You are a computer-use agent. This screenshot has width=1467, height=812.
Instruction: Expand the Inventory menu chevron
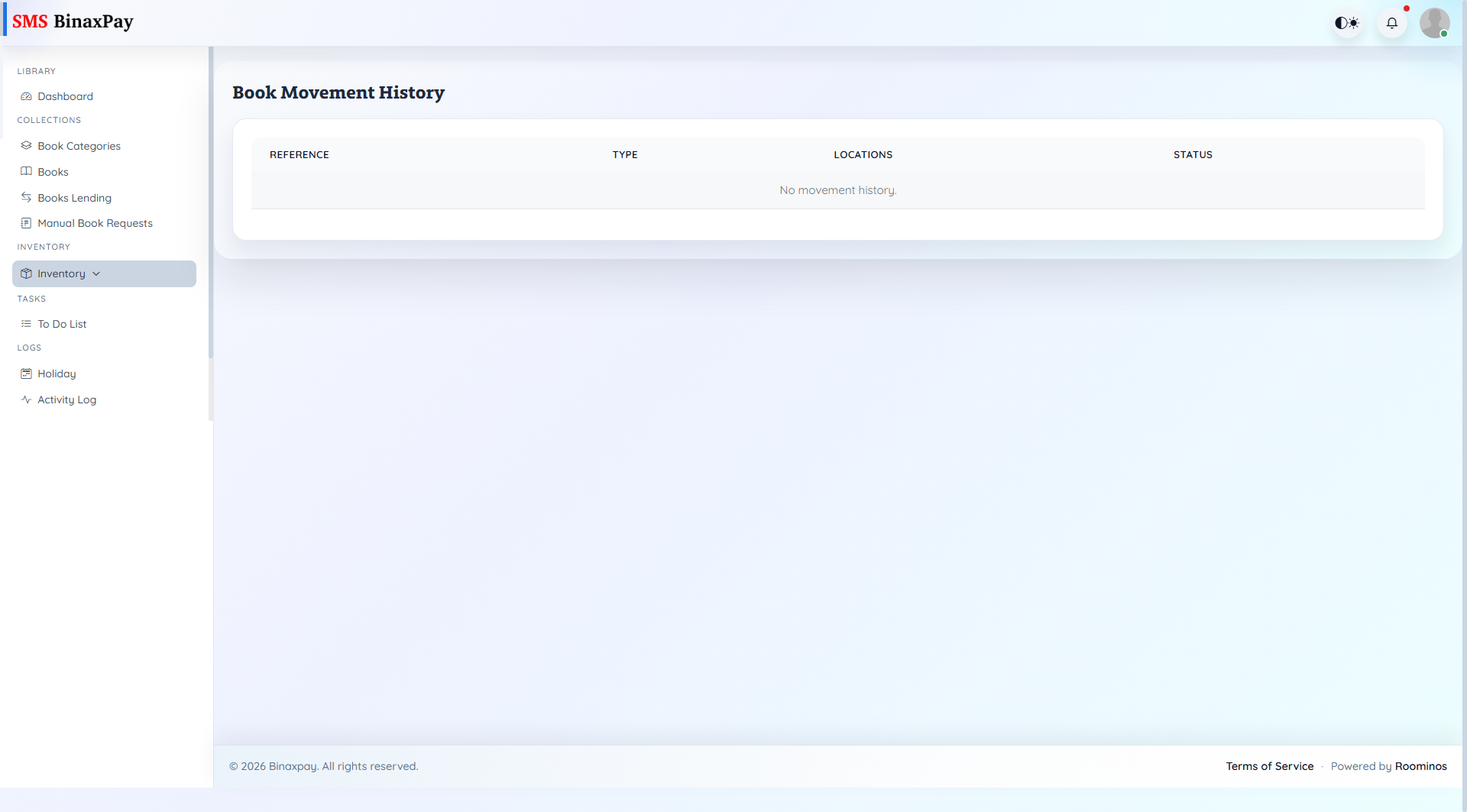click(96, 273)
